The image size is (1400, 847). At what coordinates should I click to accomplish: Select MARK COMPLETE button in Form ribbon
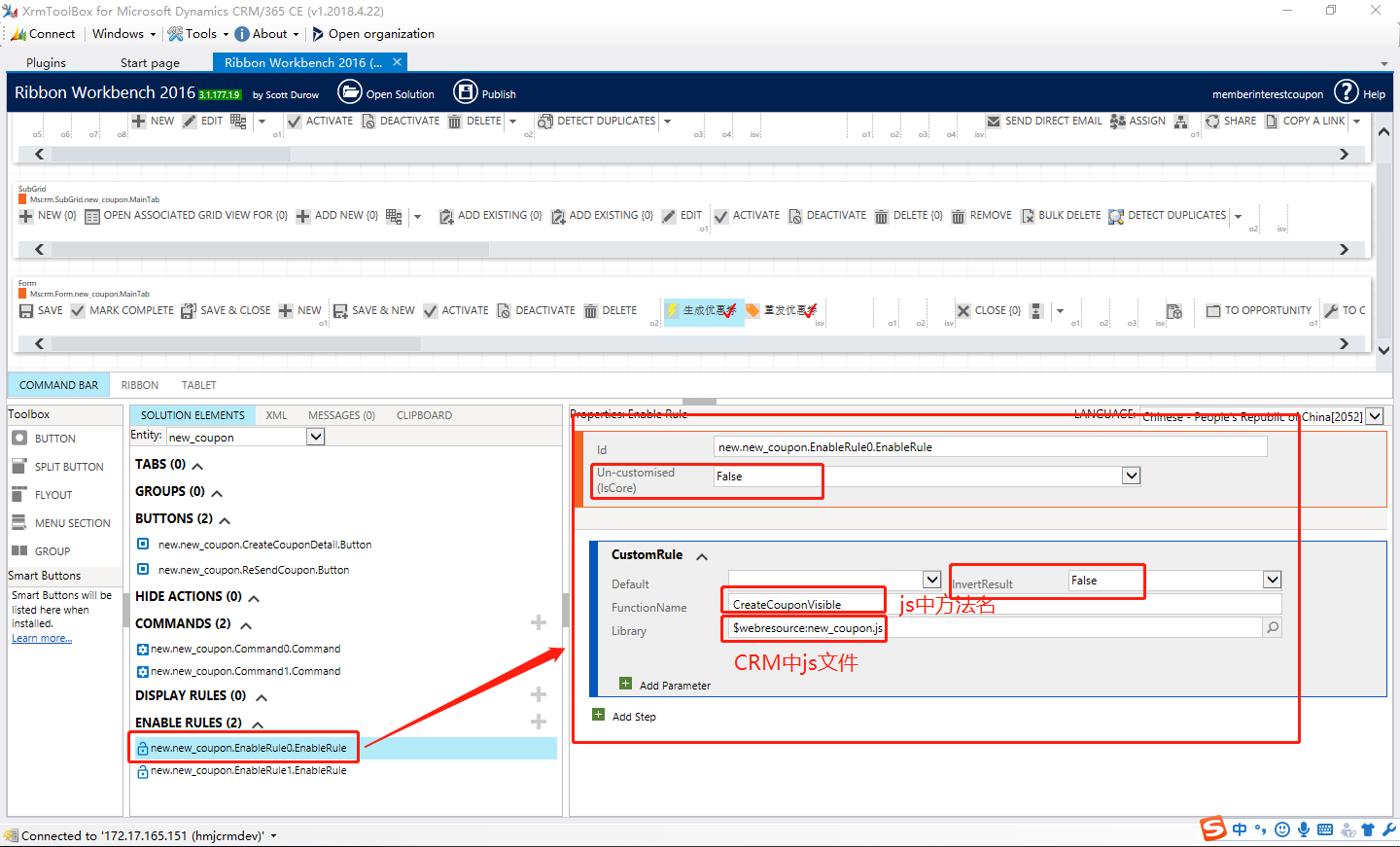point(122,311)
